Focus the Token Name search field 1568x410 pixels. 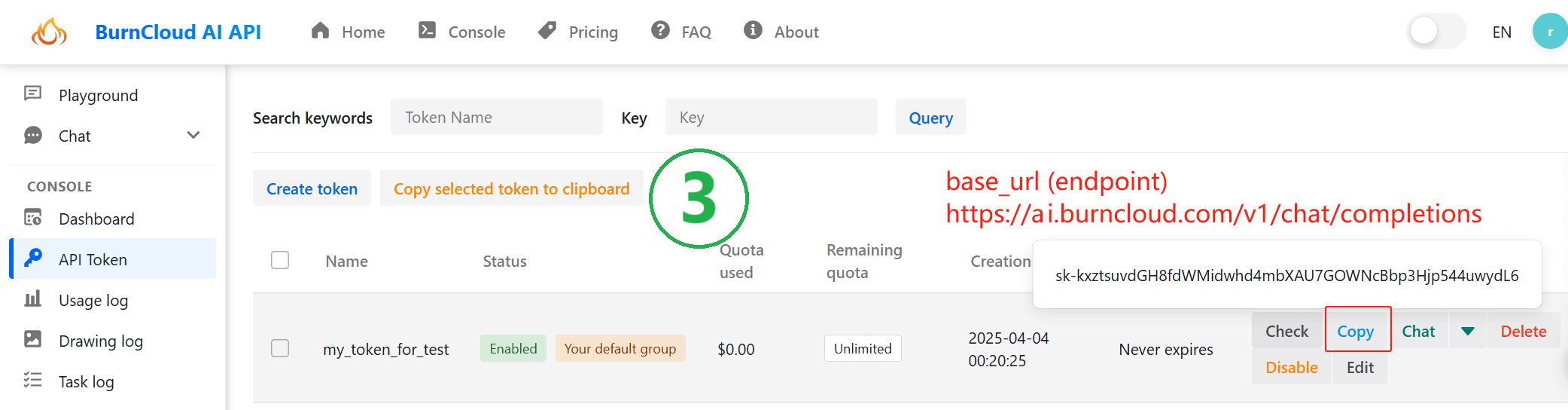(x=497, y=117)
